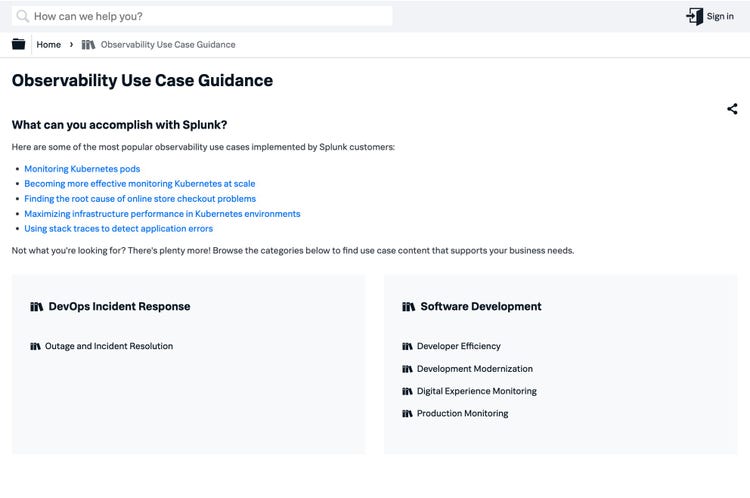Screen dimensions: 750x498
Task: Click the icon beside Outage and Incident Resolution
Action: click(35, 346)
